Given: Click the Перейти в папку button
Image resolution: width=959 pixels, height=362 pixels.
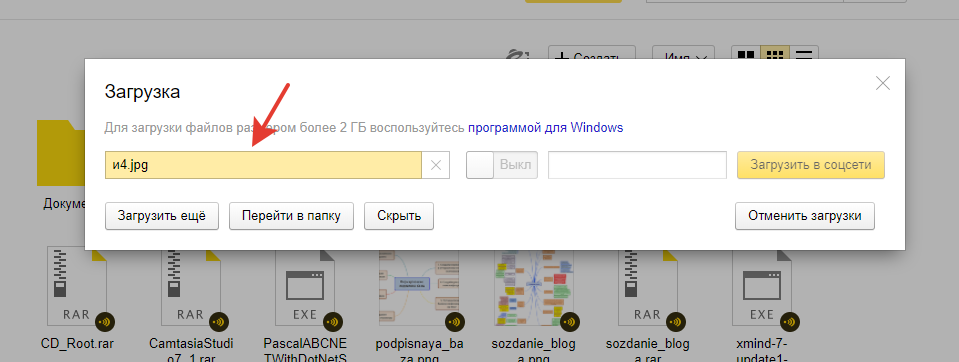Looking at the screenshot, I should [291, 216].
